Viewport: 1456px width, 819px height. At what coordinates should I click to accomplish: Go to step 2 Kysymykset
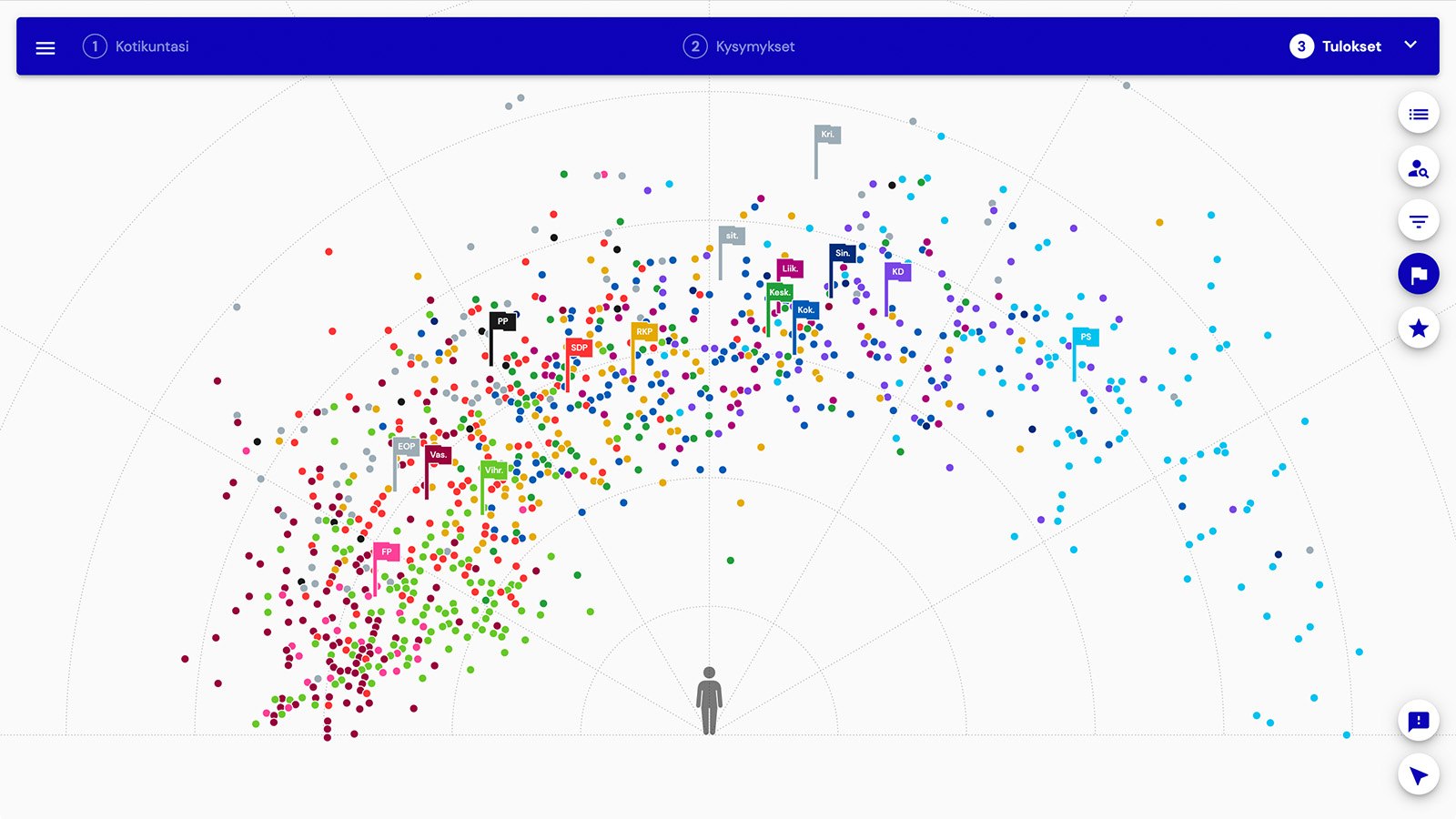tap(739, 46)
